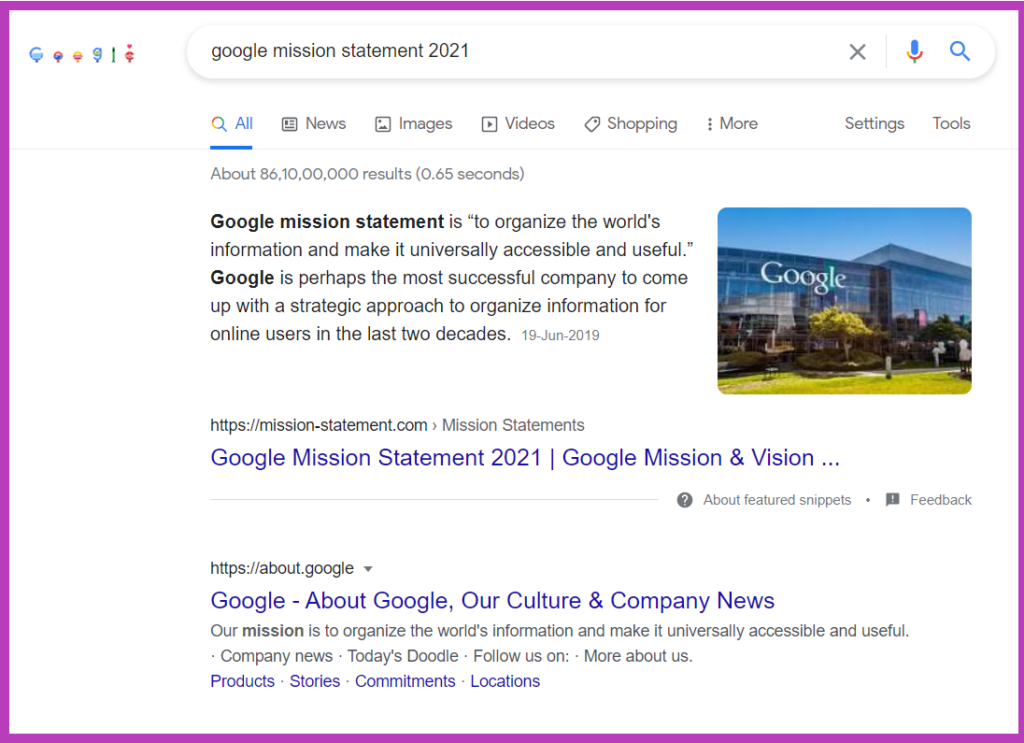Image resolution: width=1024 pixels, height=743 pixels.
Task: Click the Google building thumbnail image
Action: point(844,300)
